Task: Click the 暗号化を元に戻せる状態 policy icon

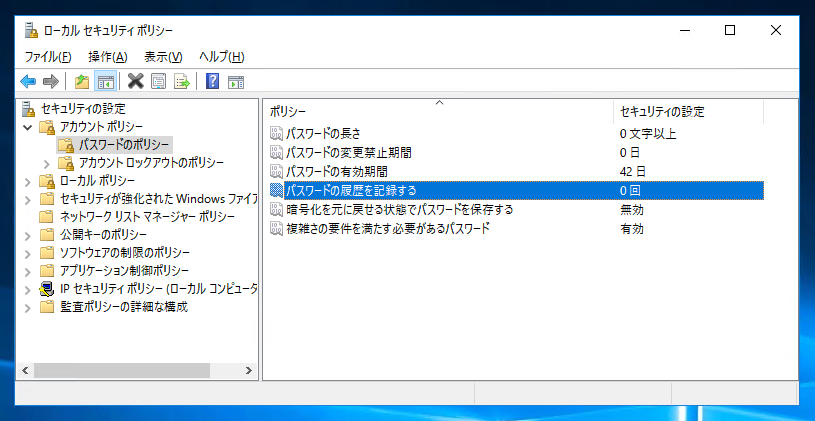Action: (276, 210)
